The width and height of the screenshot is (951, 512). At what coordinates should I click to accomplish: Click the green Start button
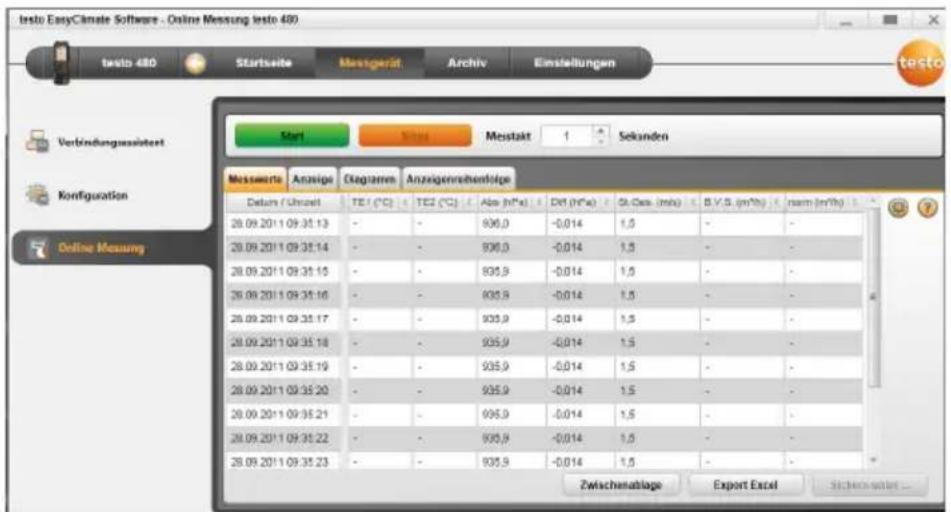pyautogui.click(x=292, y=136)
